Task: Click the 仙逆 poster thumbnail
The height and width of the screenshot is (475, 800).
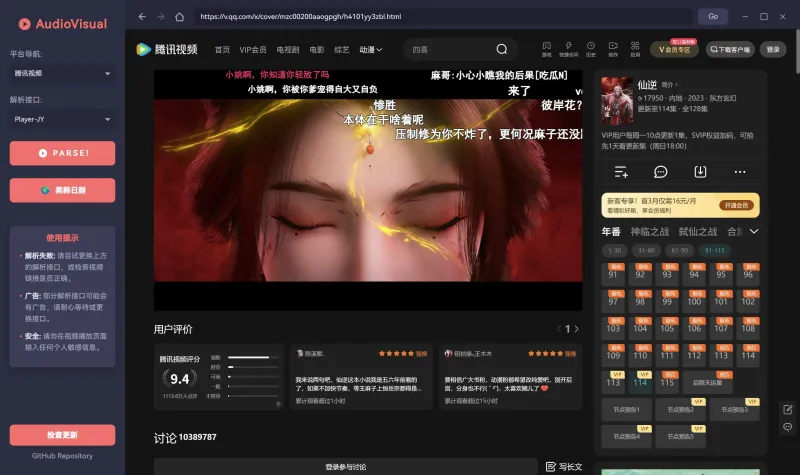Action: 617,101
